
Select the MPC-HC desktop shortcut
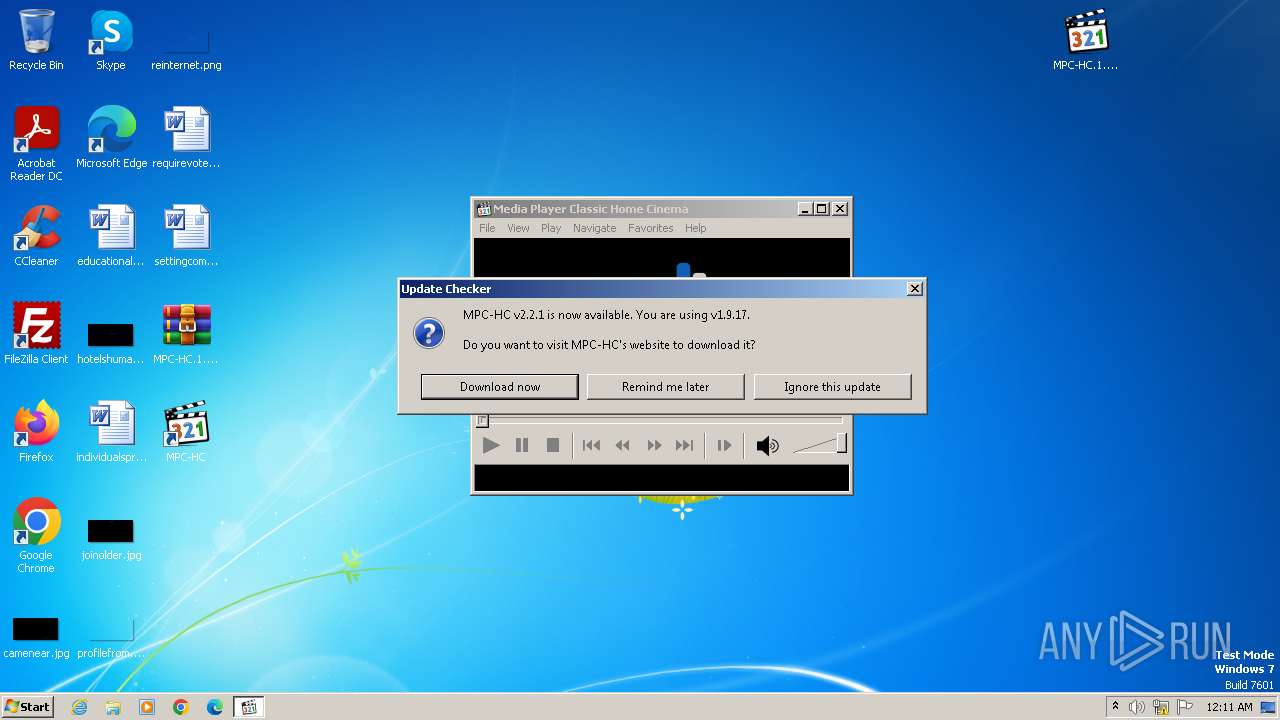click(186, 432)
